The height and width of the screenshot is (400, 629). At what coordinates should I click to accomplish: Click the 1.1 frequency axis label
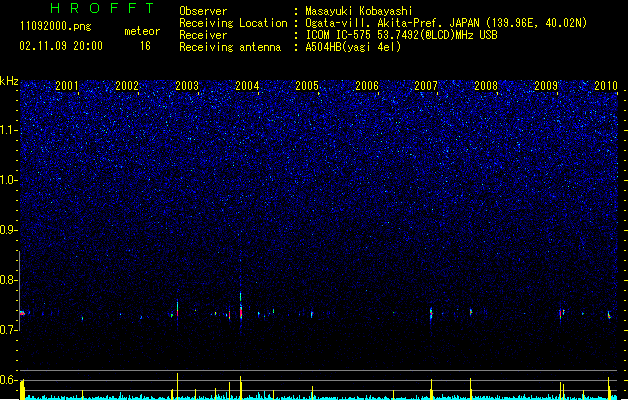[x=8, y=130]
